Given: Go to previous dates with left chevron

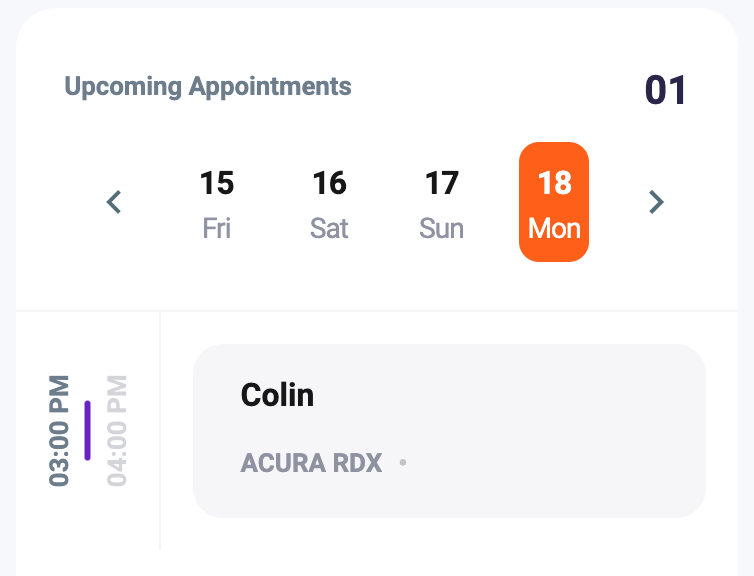Looking at the screenshot, I should [114, 203].
